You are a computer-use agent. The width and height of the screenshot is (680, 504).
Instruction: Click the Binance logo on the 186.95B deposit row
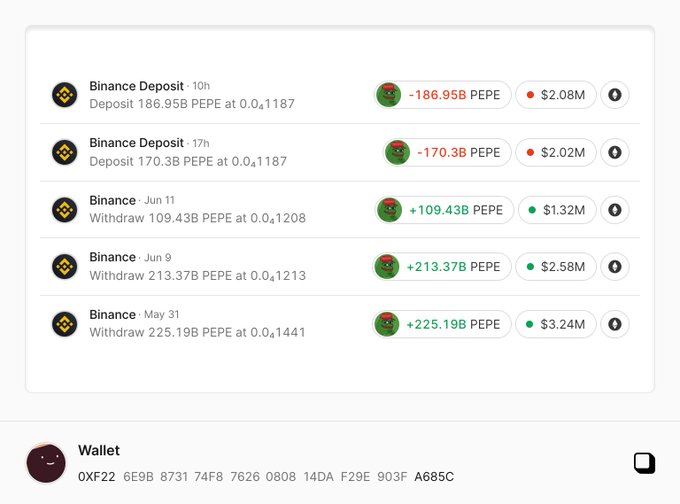pos(65,95)
